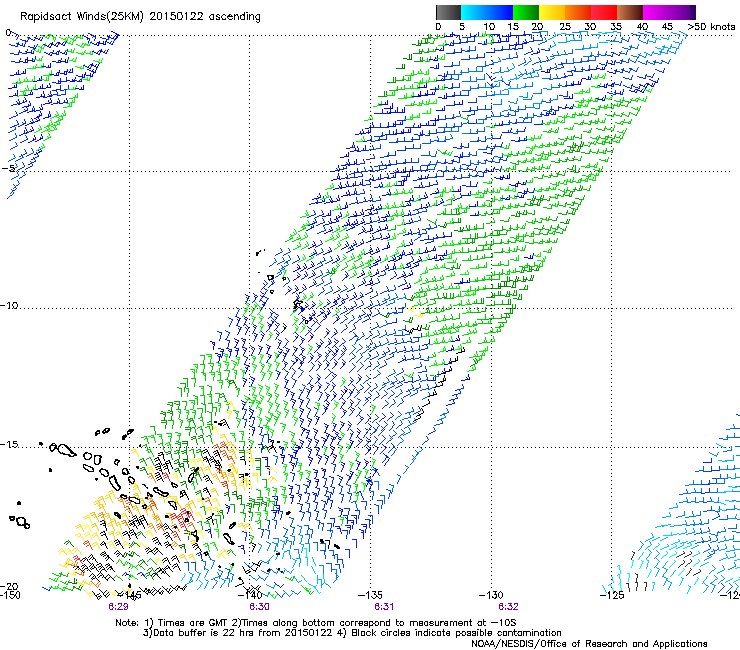Viewport: 740px width, 650px height.
Task: Click the '-15' latitude axis label
Action: pos(9,445)
